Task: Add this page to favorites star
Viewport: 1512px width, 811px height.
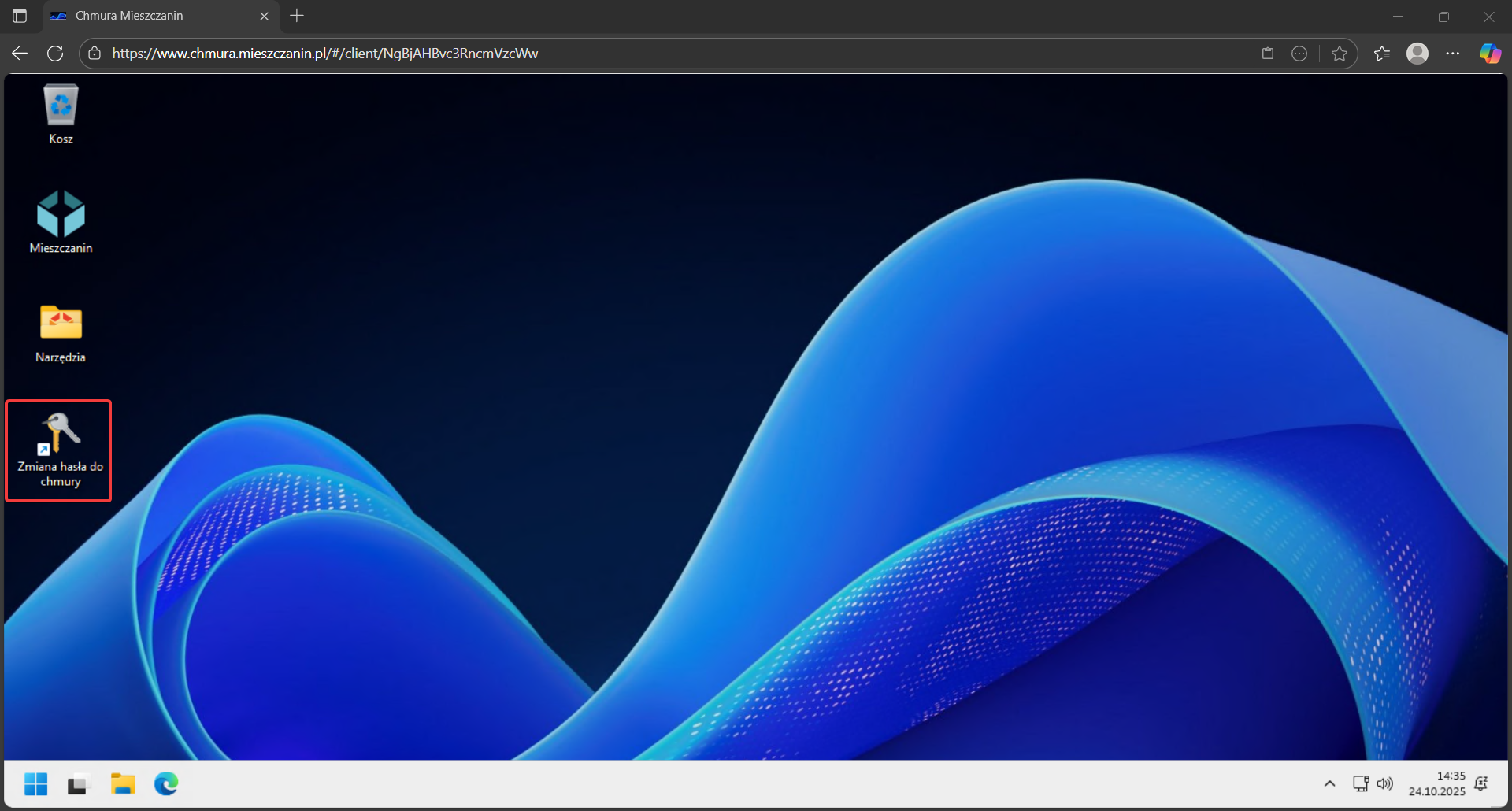Action: point(1339,54)
